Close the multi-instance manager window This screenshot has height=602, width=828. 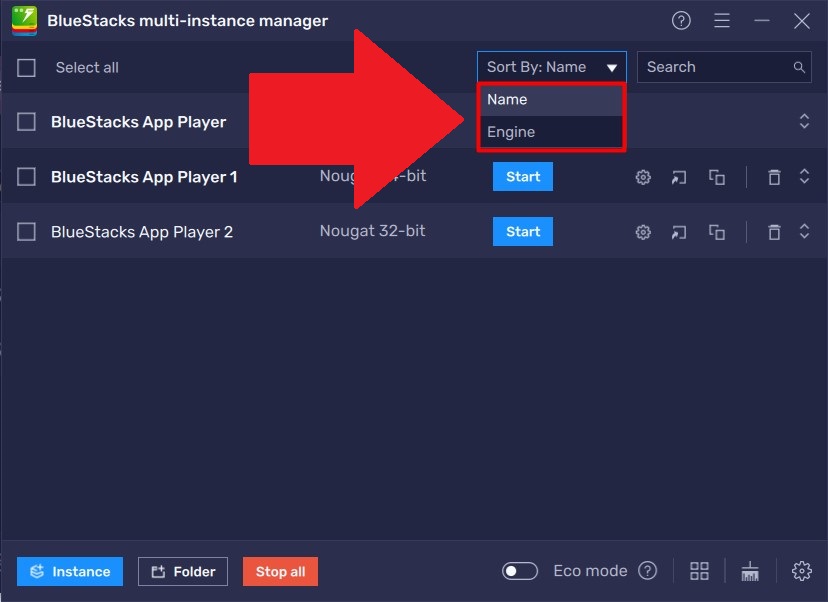(x=802, y=21)
